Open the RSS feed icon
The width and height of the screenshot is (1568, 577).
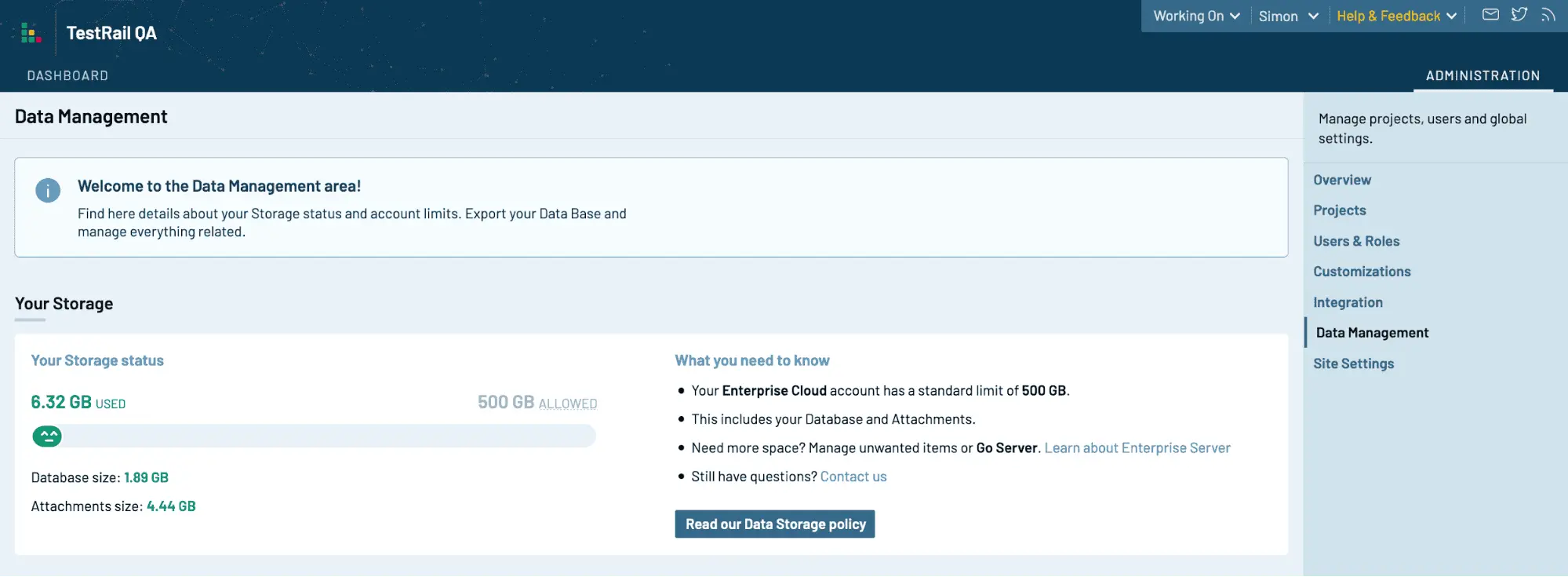click(1548, 15)
